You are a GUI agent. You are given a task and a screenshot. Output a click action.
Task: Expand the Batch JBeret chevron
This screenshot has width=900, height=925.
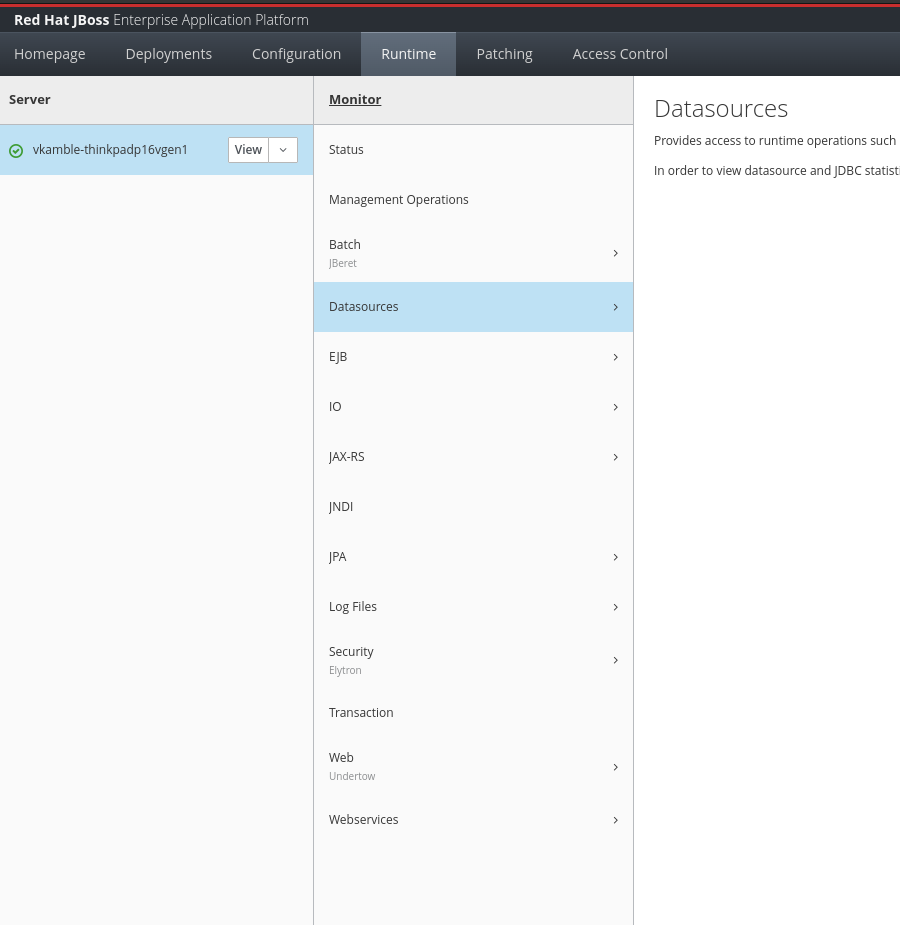coord(615,253)
